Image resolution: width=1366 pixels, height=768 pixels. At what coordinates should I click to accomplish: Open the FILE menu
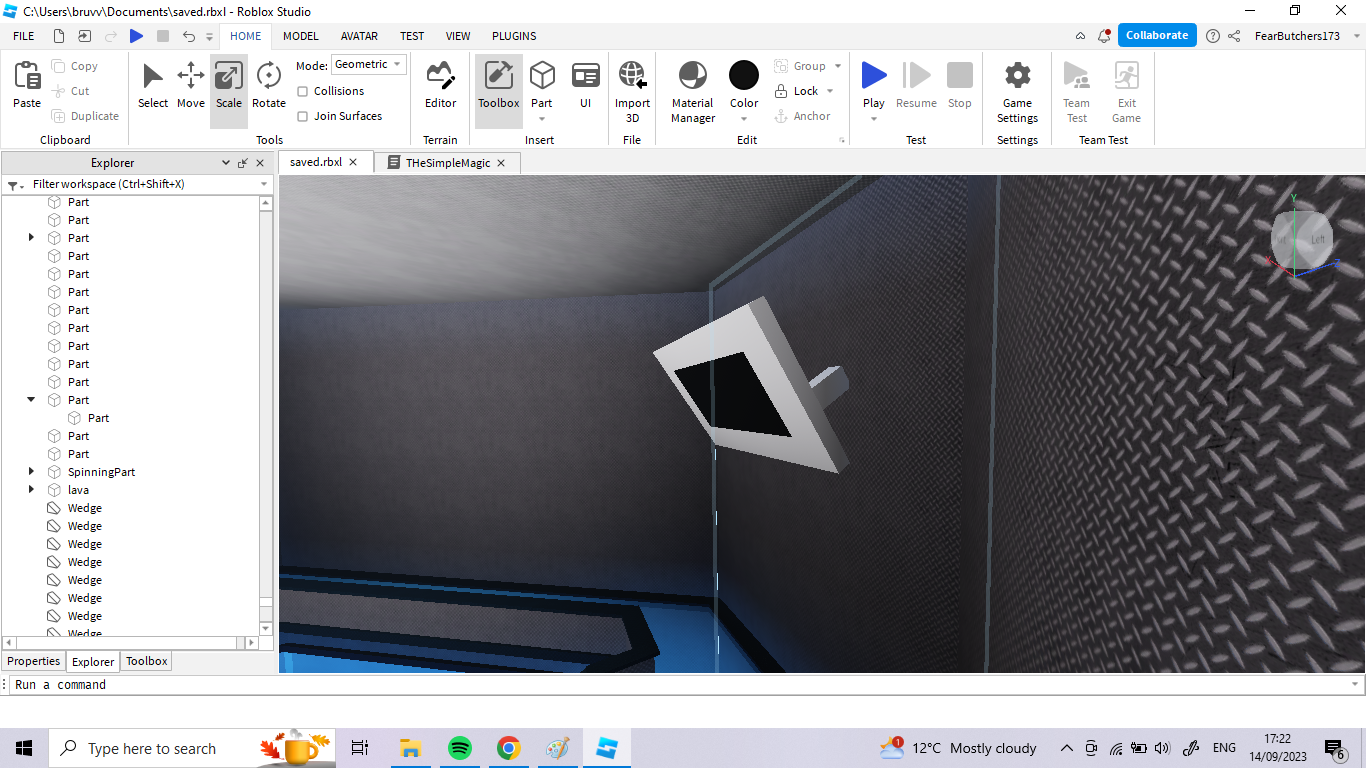point(24,36)
